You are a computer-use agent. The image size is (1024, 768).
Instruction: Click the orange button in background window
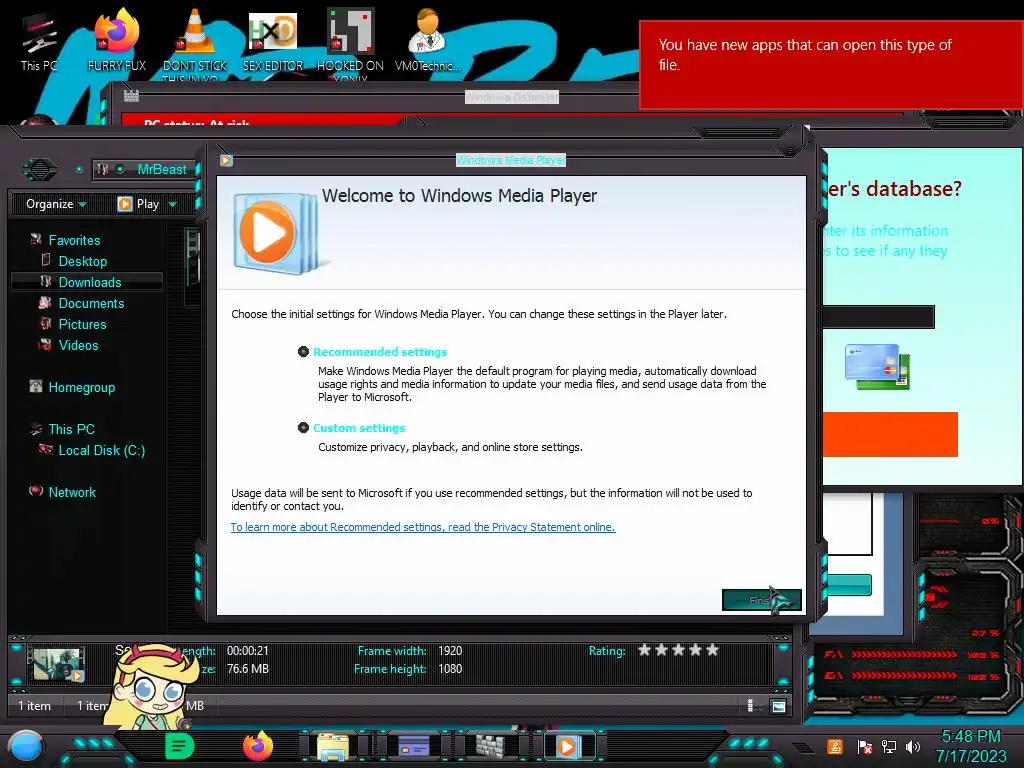[x=889, y=434]
